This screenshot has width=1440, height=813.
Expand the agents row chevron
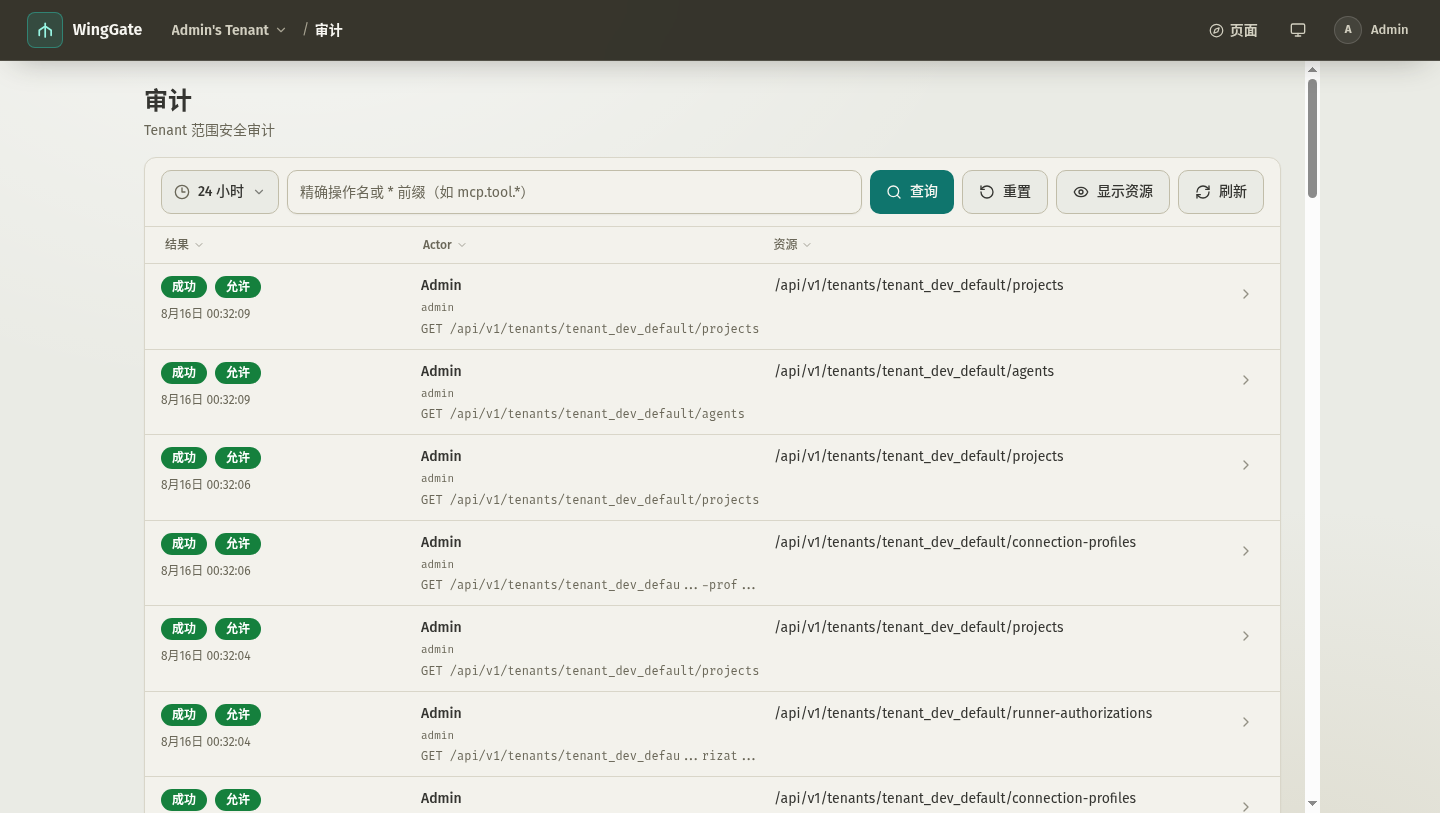(x=1246, y=380)
